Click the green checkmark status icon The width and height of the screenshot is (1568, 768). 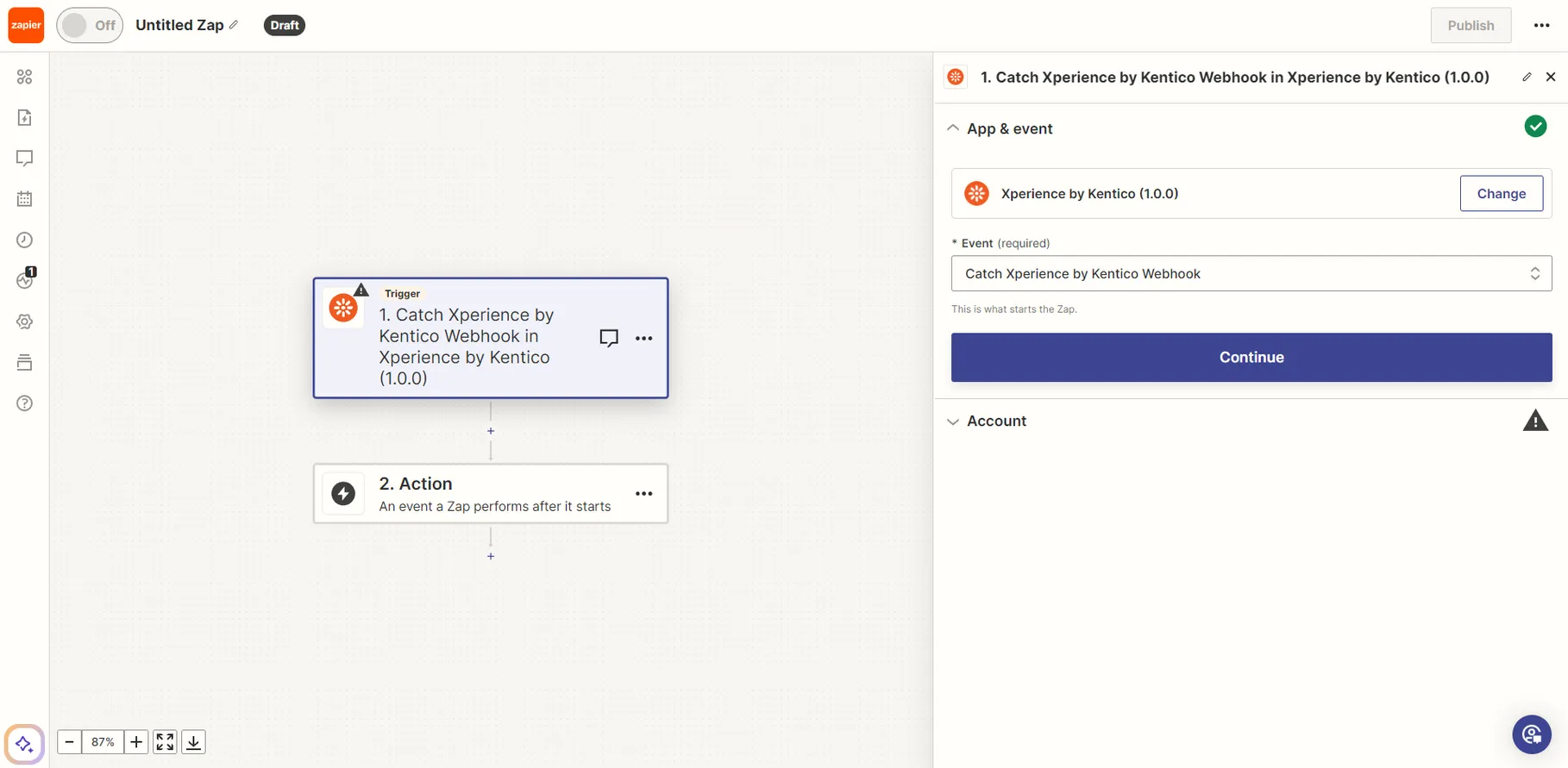coord(1535,127)
